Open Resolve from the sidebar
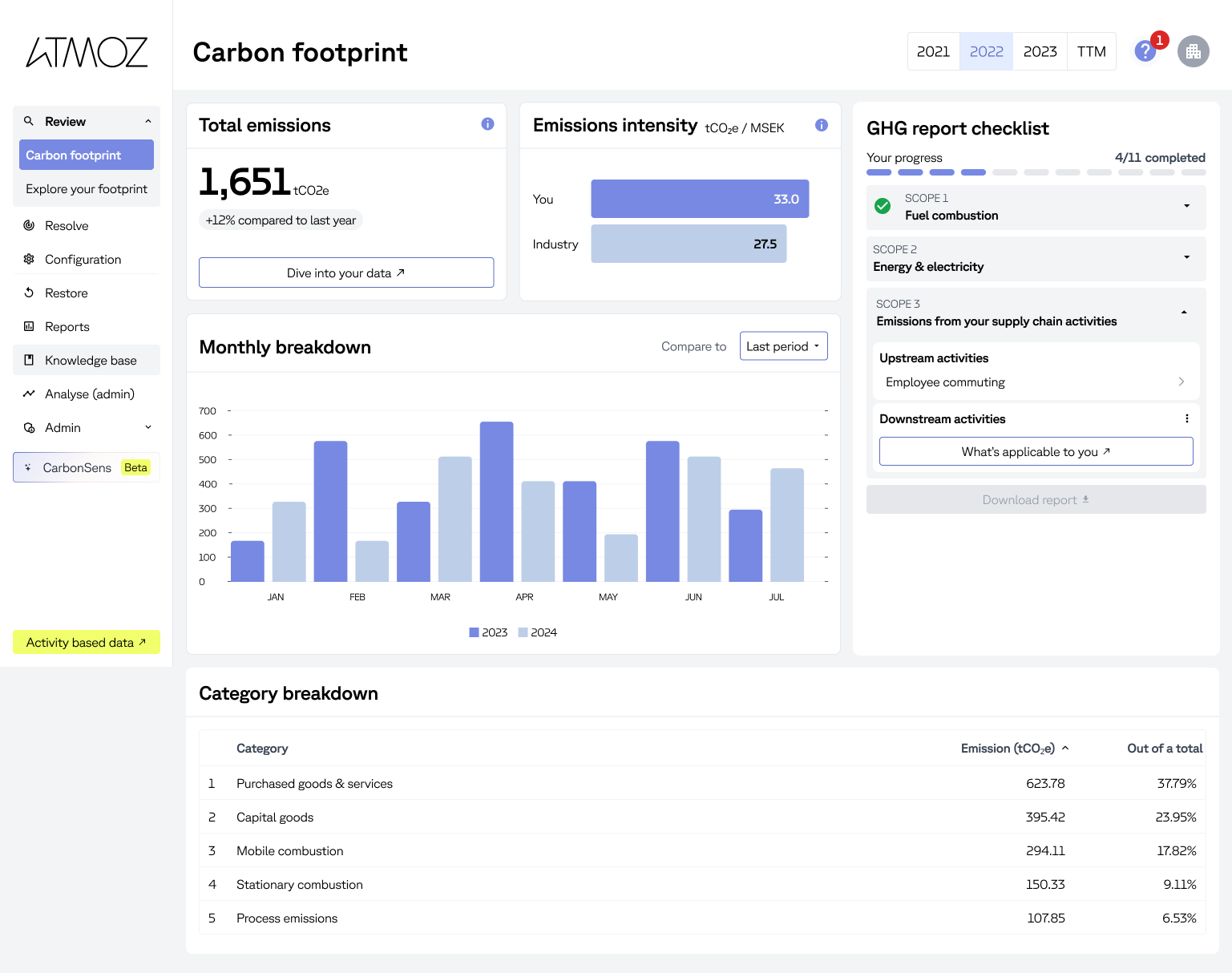The image size is (1232, 973). [x=67, y=226]
